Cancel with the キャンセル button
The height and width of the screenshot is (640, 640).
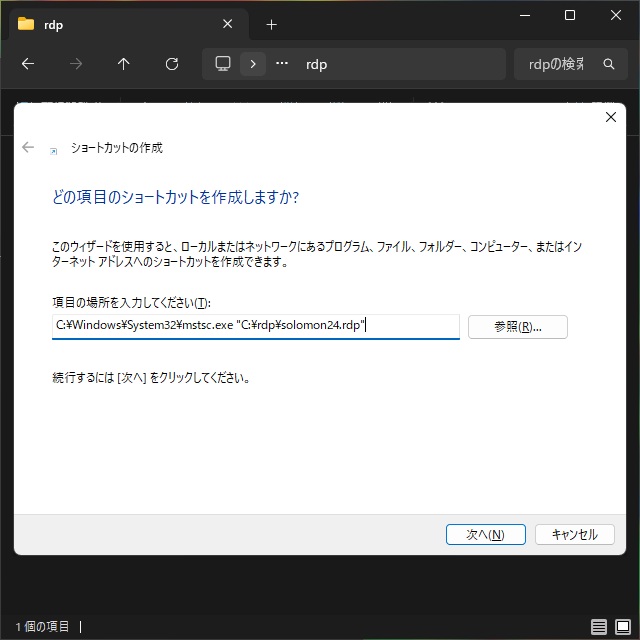(x=574, y=534)
